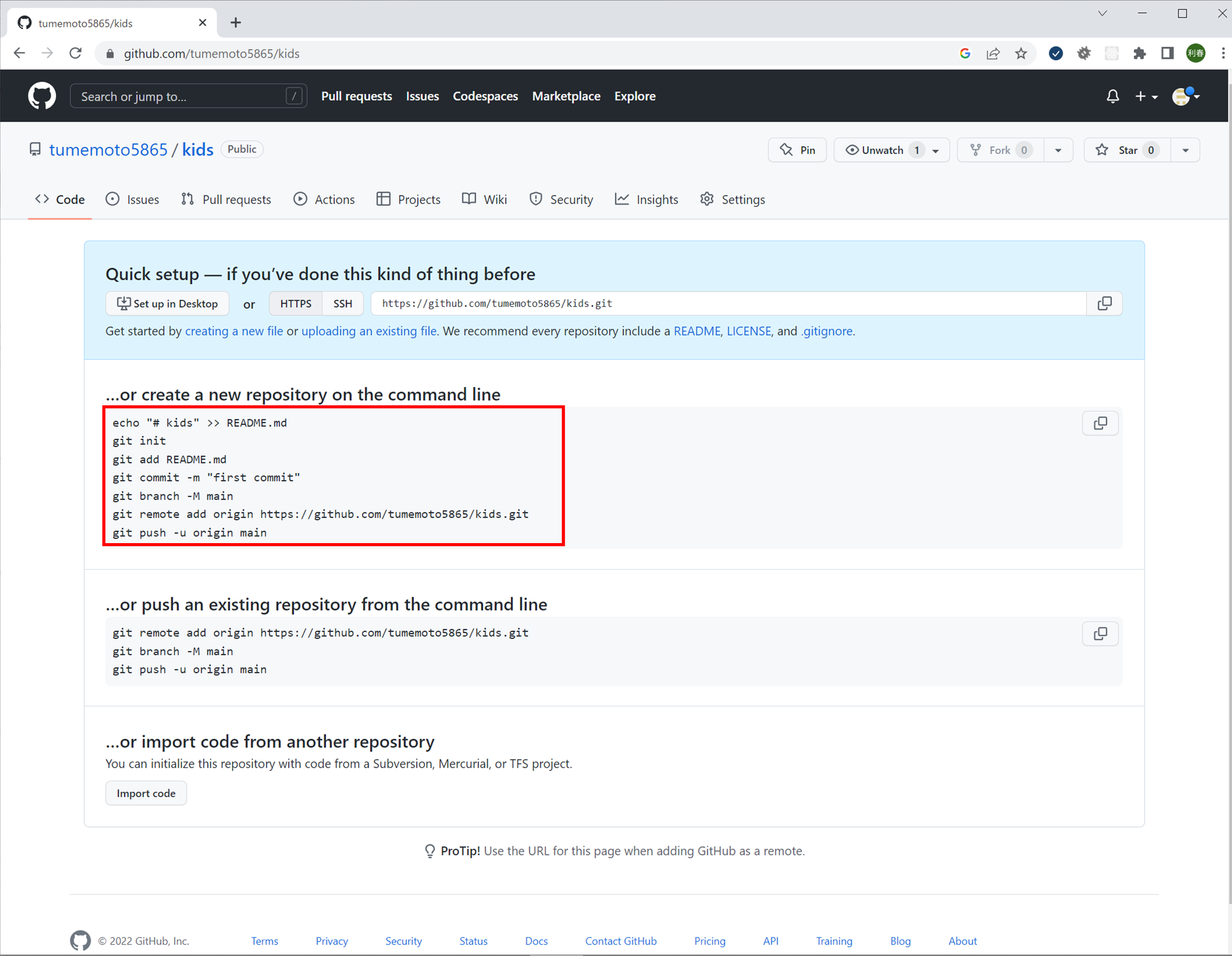Open GitHub notifications bell
The image size is (1232, 956).
pyautogui.click(x=1112, y=96)
